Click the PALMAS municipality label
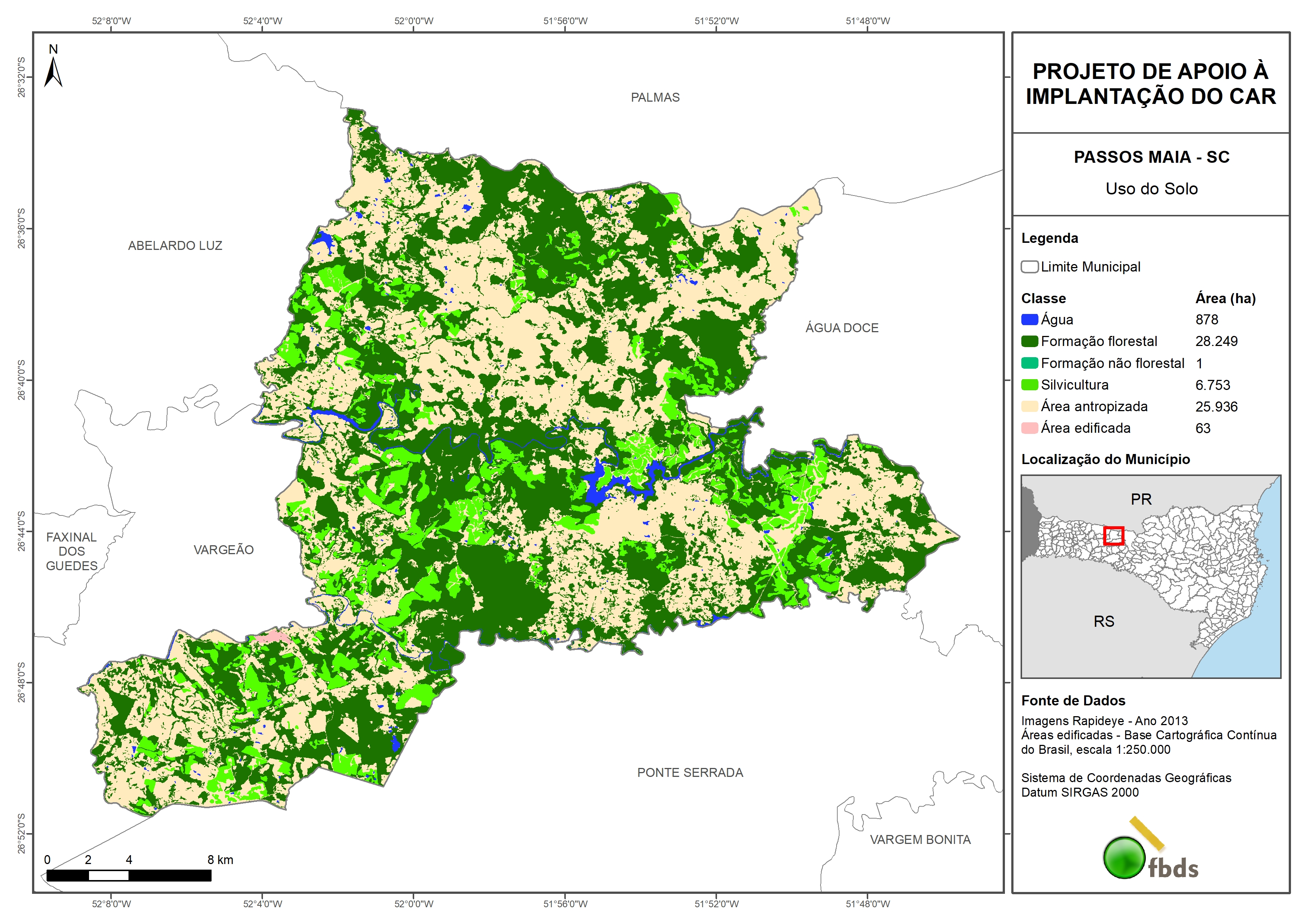 pos(655,97)
